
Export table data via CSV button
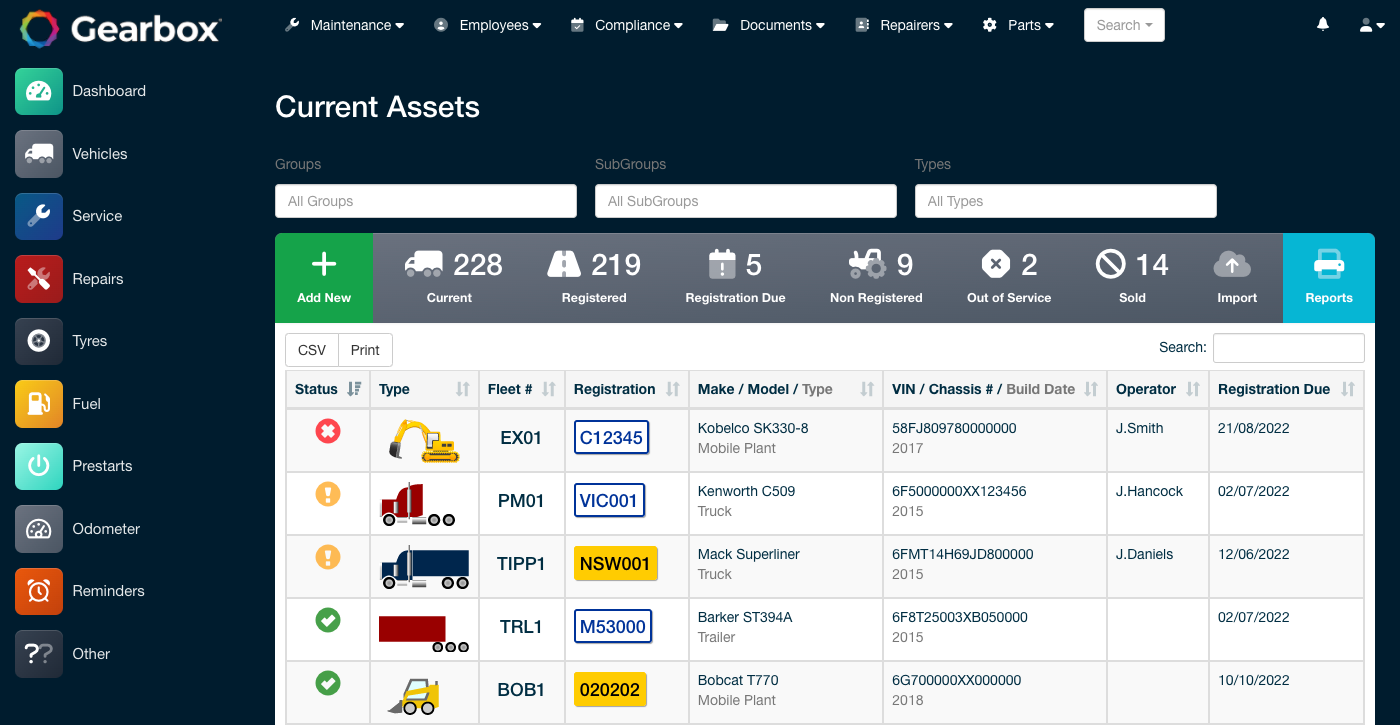(311, 350)
